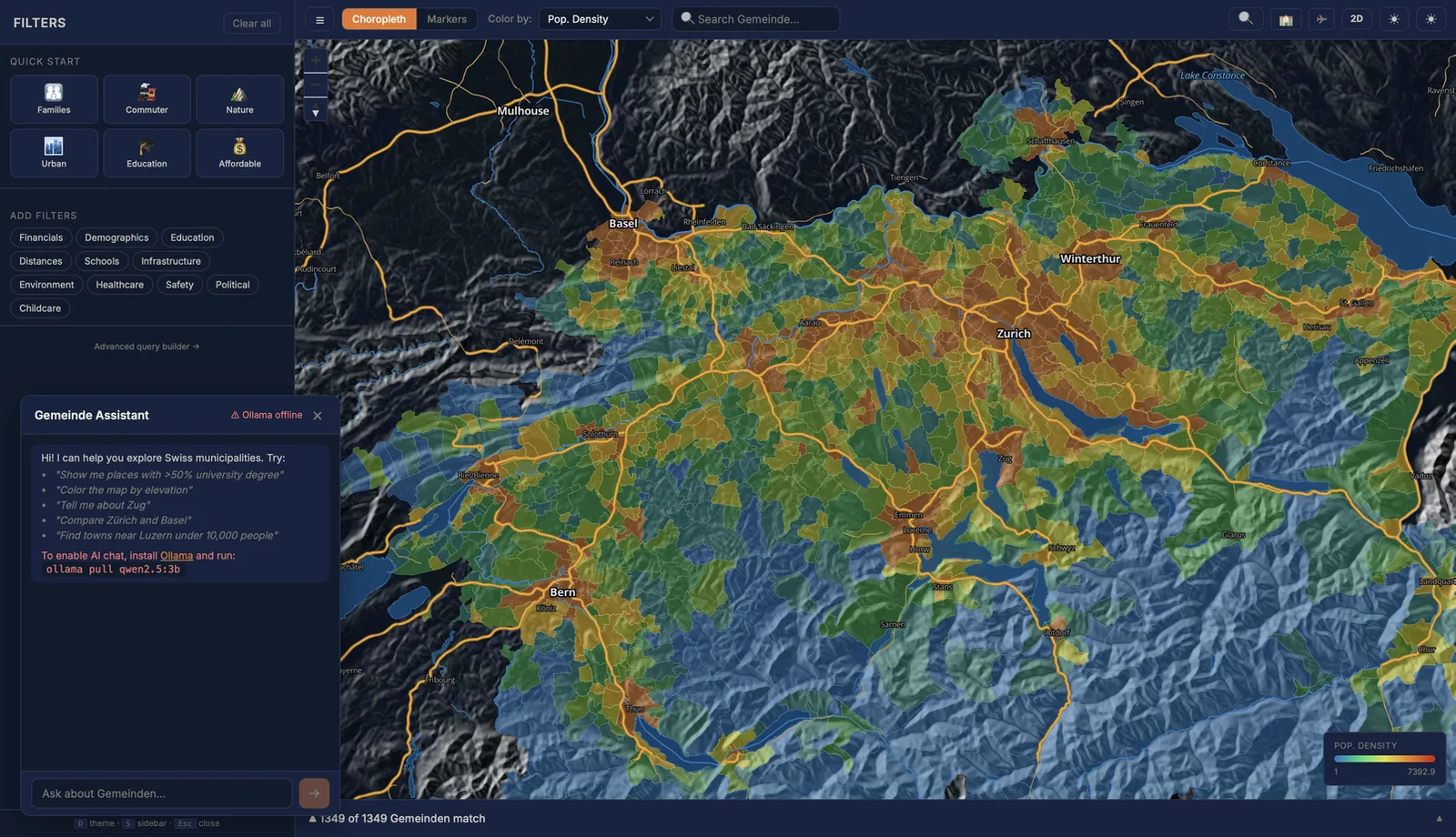Expand the Financials filter category
This screenshot has height=837, width=1456.
tap(41, 237)
